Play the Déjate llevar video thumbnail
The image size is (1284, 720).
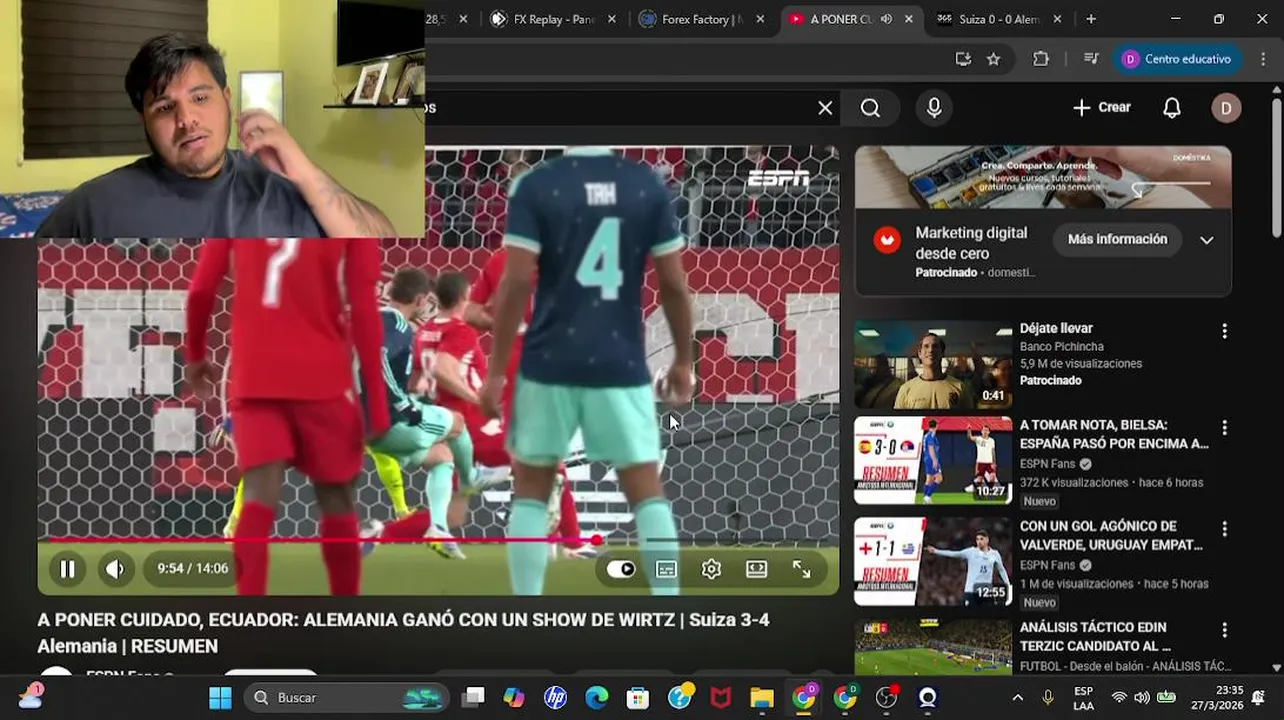tap(933, 364)
